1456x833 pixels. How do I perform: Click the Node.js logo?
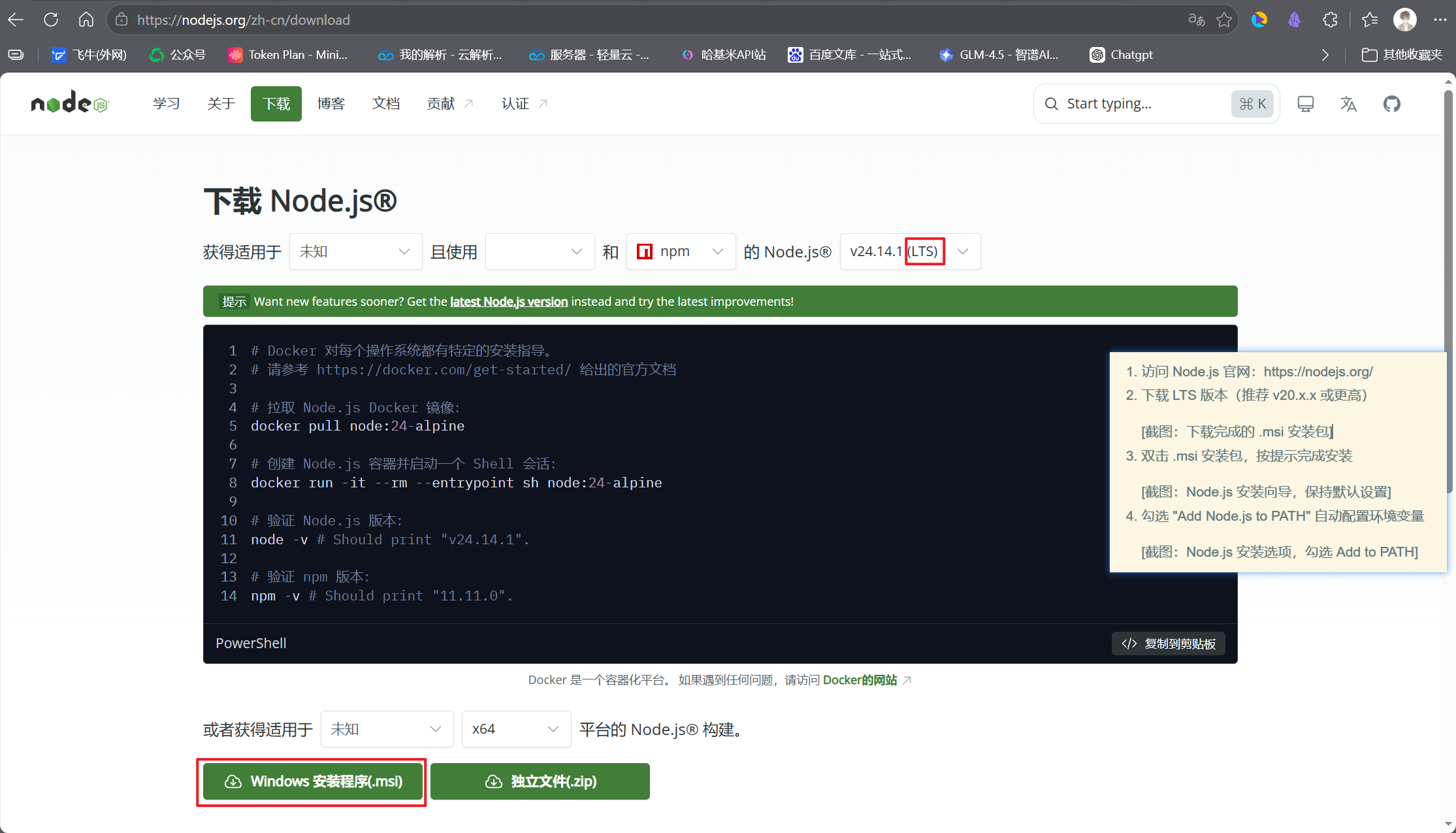(x=70, y=103)
